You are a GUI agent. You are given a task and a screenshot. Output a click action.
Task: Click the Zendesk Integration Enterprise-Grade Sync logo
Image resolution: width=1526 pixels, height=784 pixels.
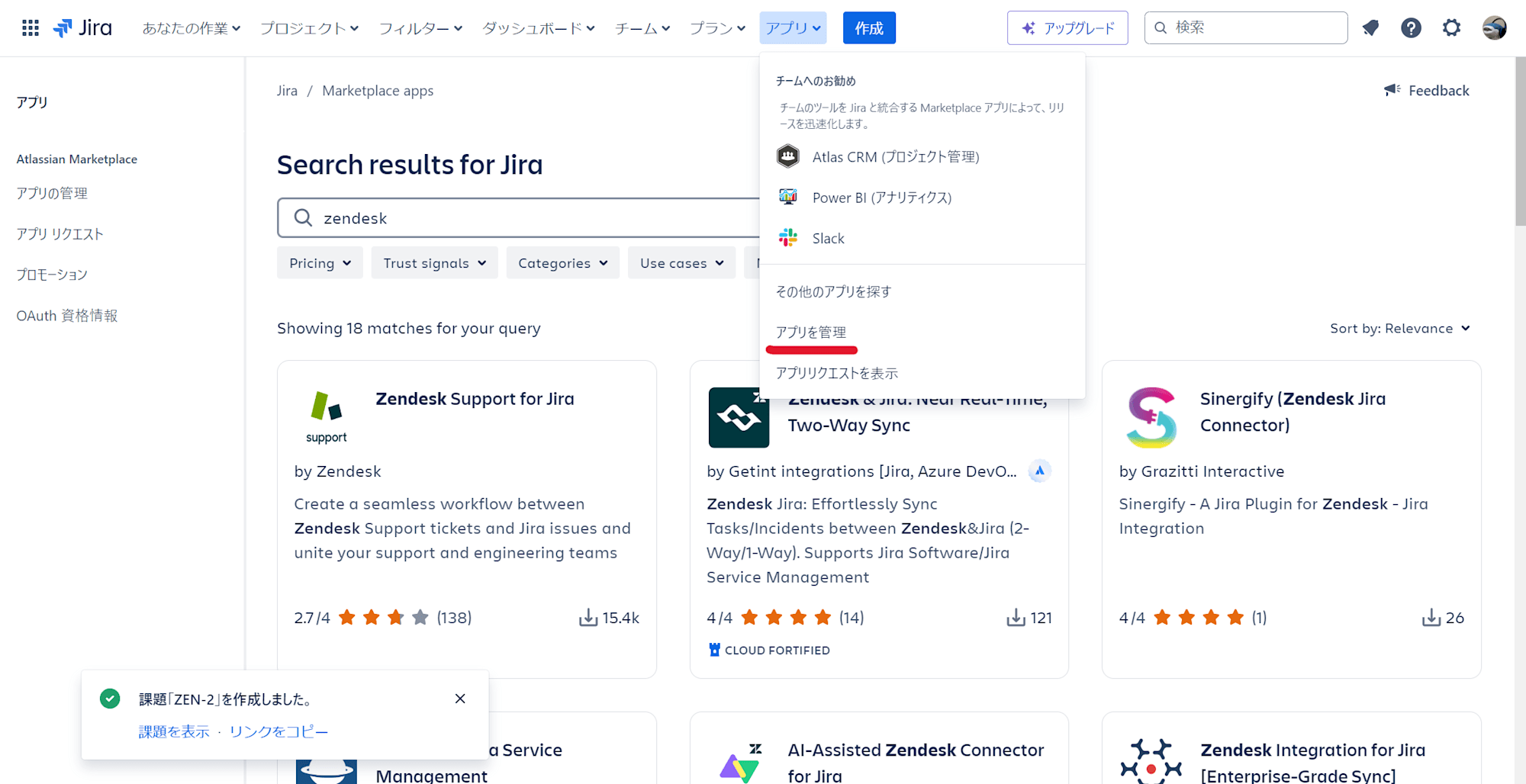[1151, 761]
